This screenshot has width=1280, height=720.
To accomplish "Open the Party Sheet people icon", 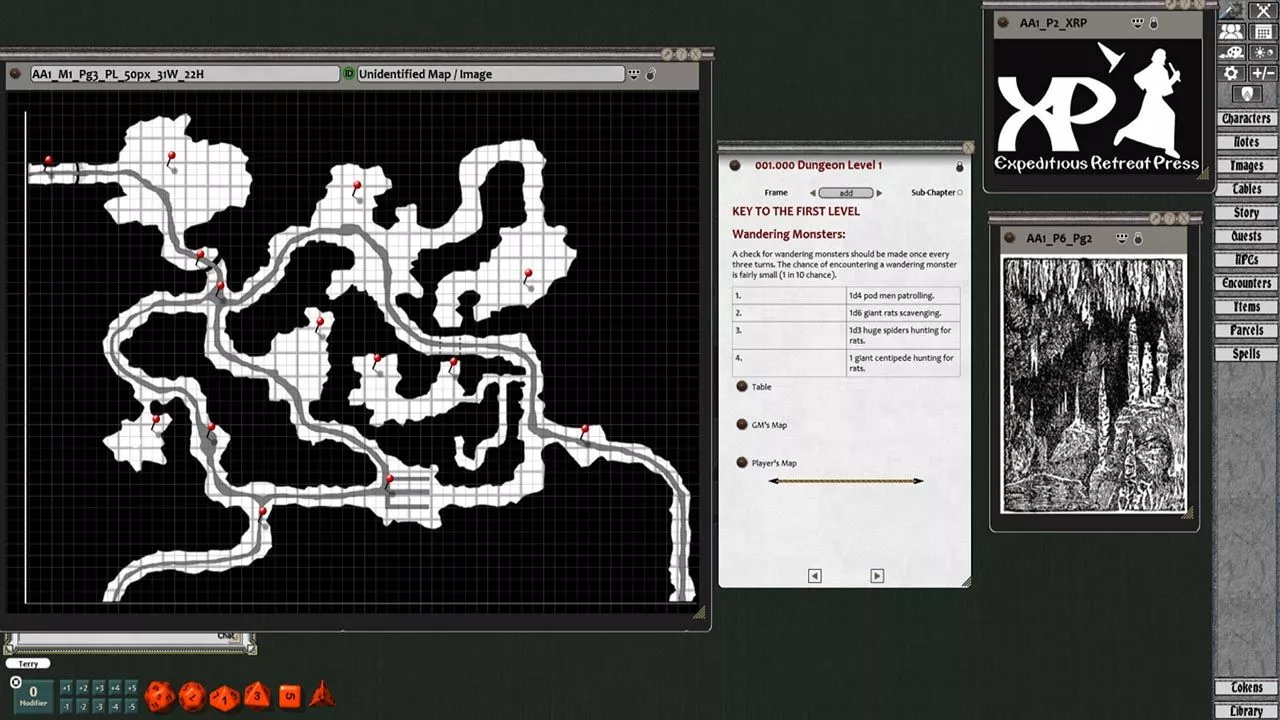I will tap(1231, 31).
